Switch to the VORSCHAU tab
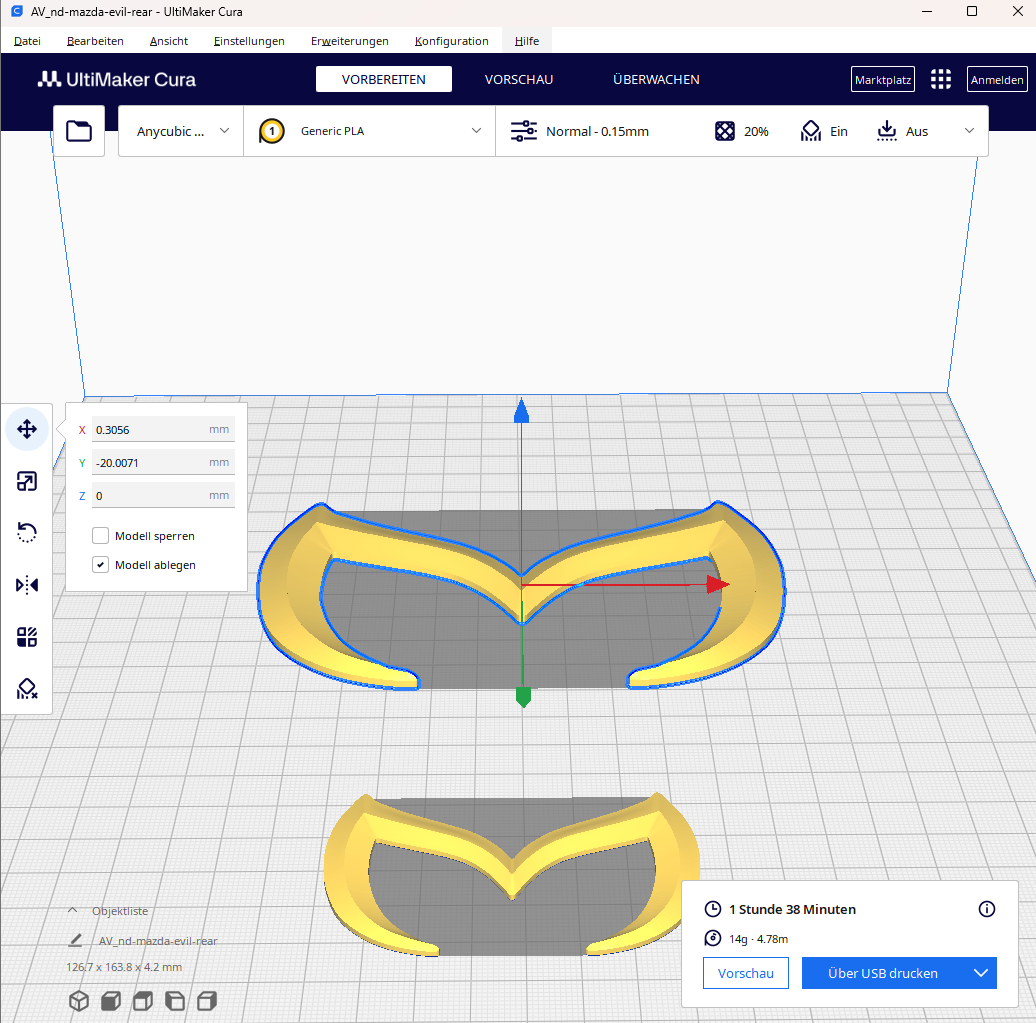1036x1023 pixels. pos(519,79)
